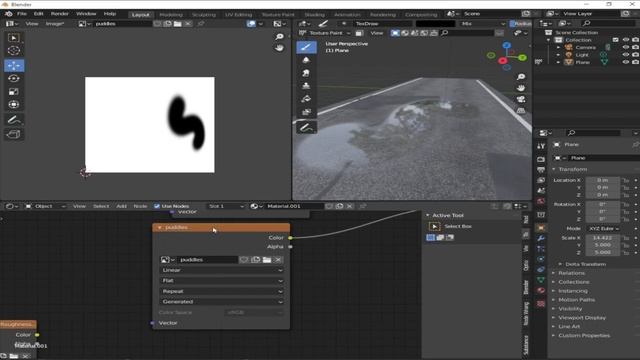Select the Scale tool in image editor toolbar
The image size is (640, 360).
coord(14,91)
